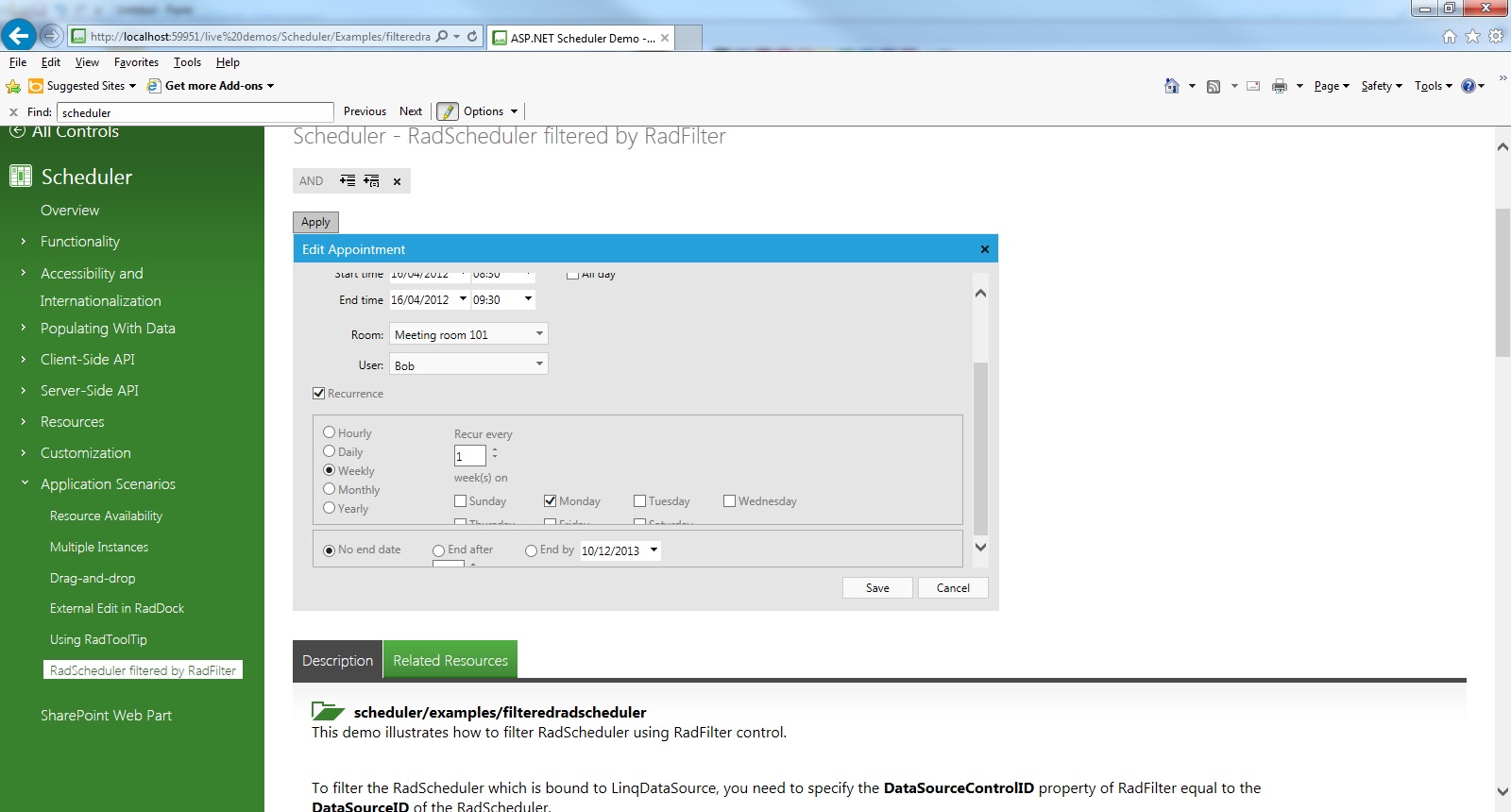Click the Suggested Sites icon
1511x812 pixels.
[x=36, y=86]
